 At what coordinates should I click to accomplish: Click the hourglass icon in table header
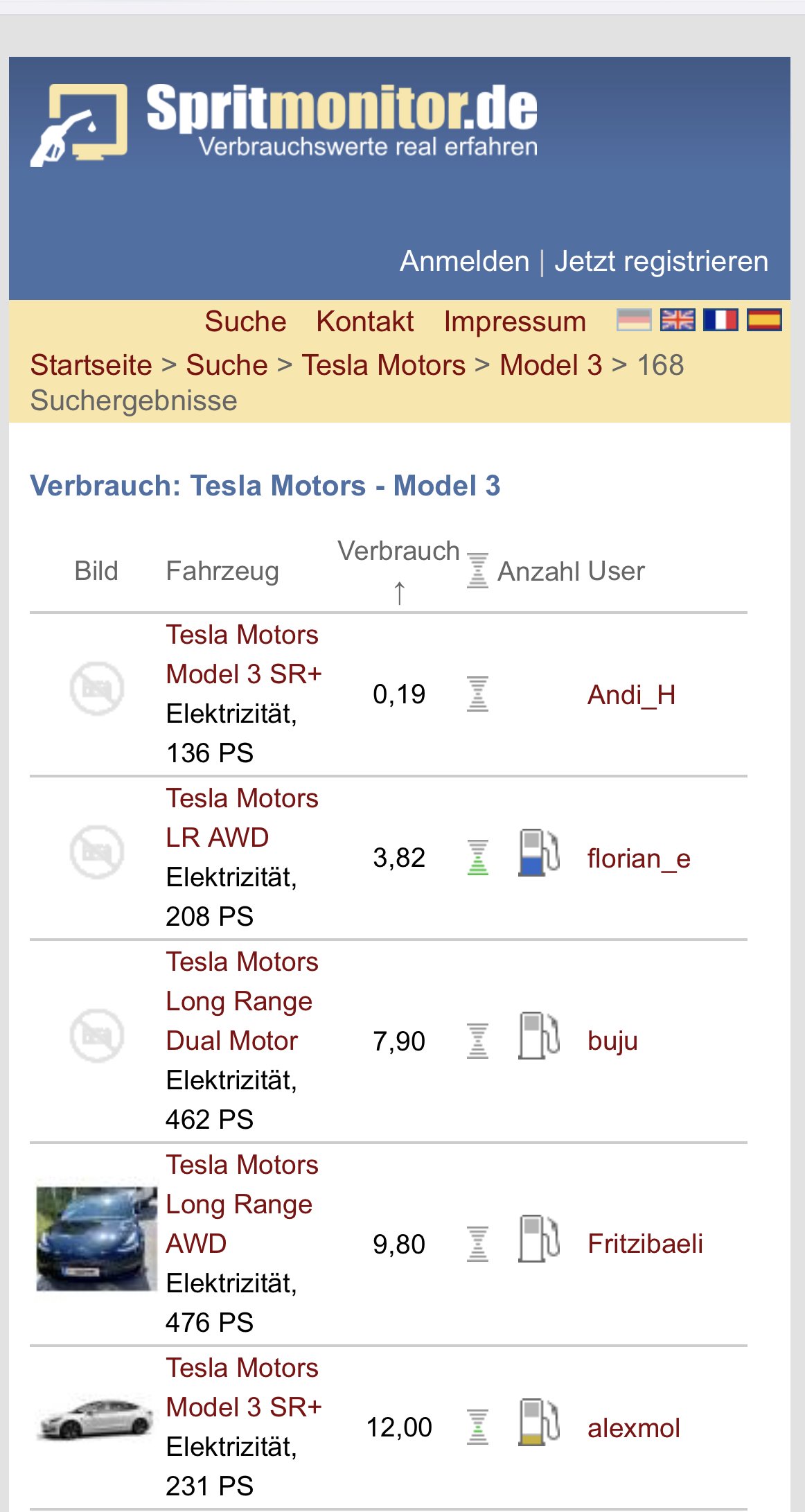478,570
